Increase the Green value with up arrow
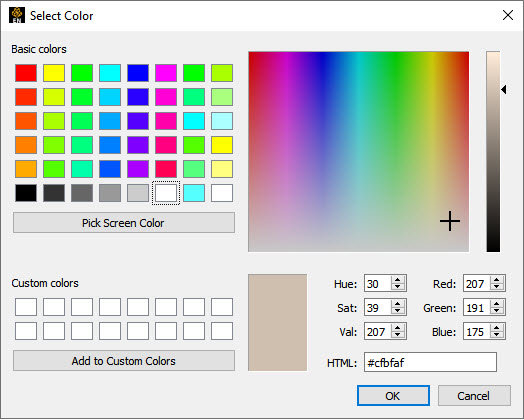Image resolution: width=524 pixels, height=420 pixels. click(497, 304)
